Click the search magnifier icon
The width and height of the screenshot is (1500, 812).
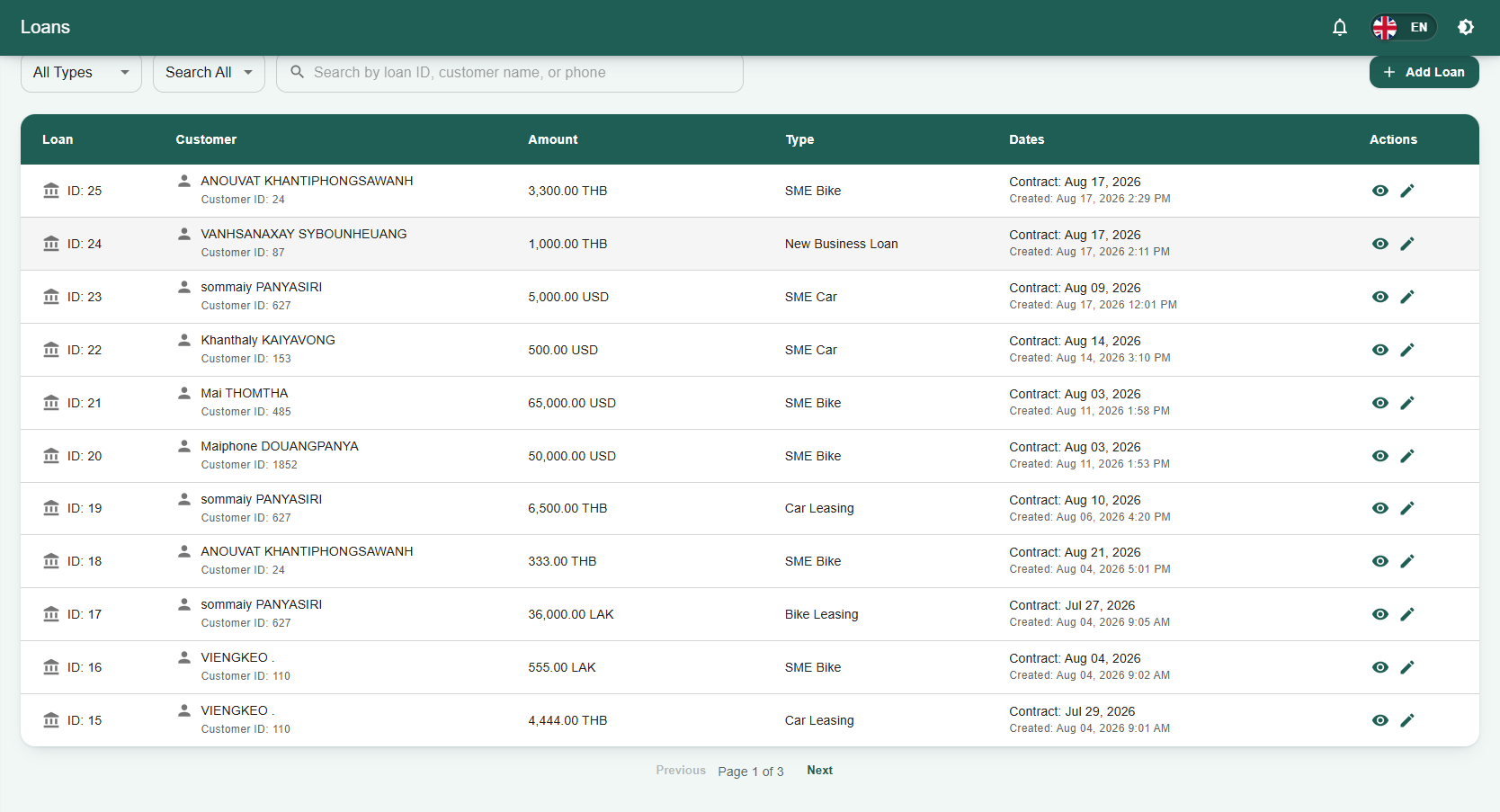tap(297, 72)
